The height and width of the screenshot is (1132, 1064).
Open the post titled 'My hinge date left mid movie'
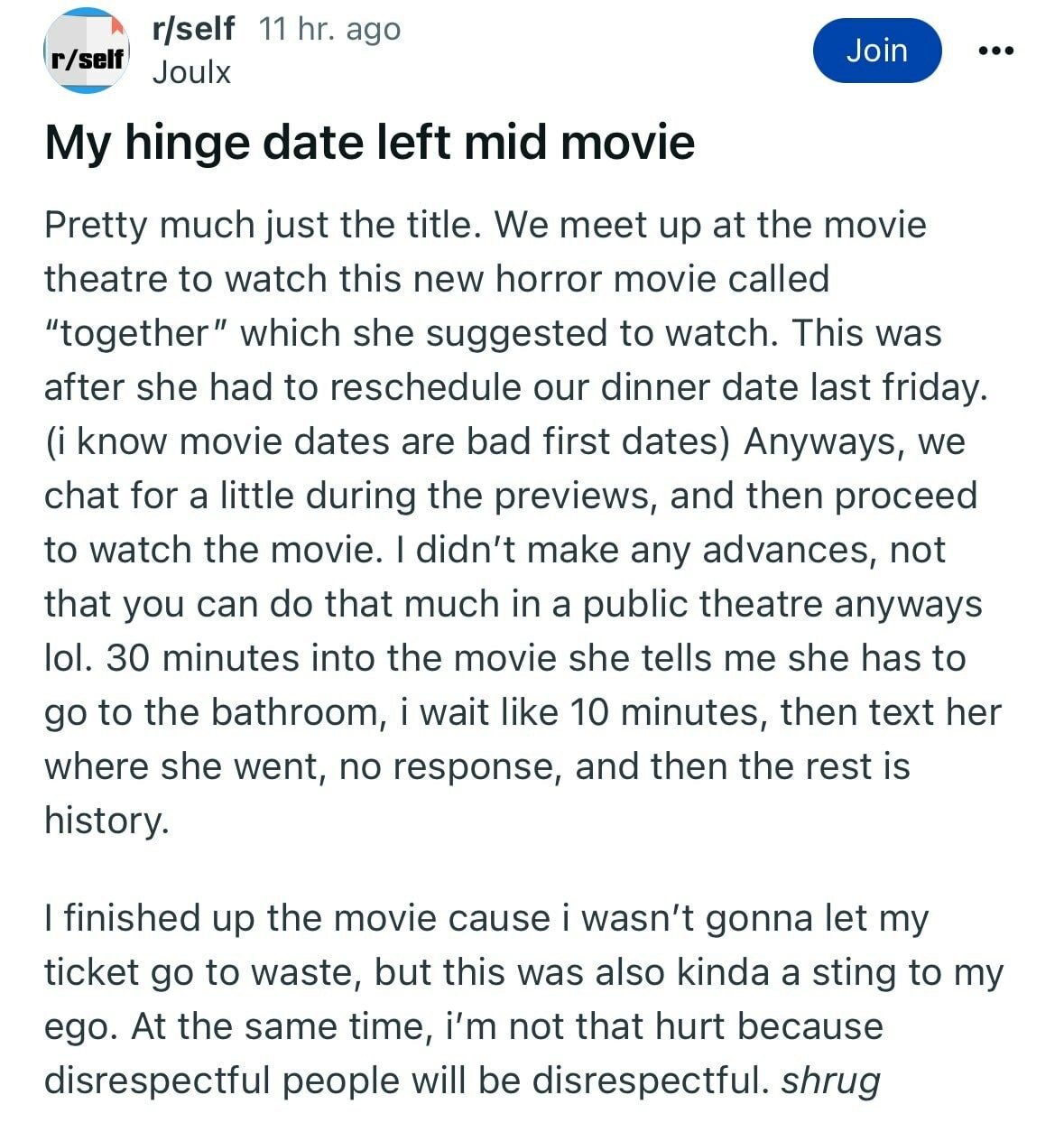[370, 143]
